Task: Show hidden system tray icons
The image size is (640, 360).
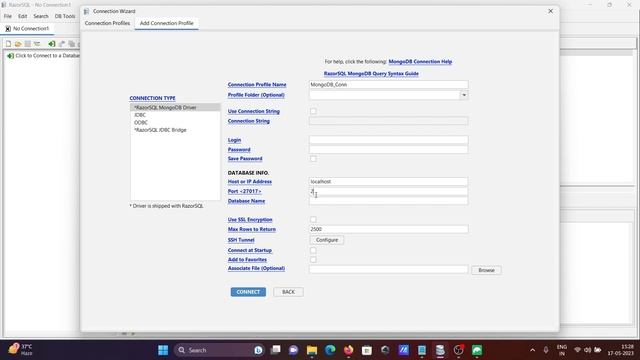Action: click(x=532, y=350)
